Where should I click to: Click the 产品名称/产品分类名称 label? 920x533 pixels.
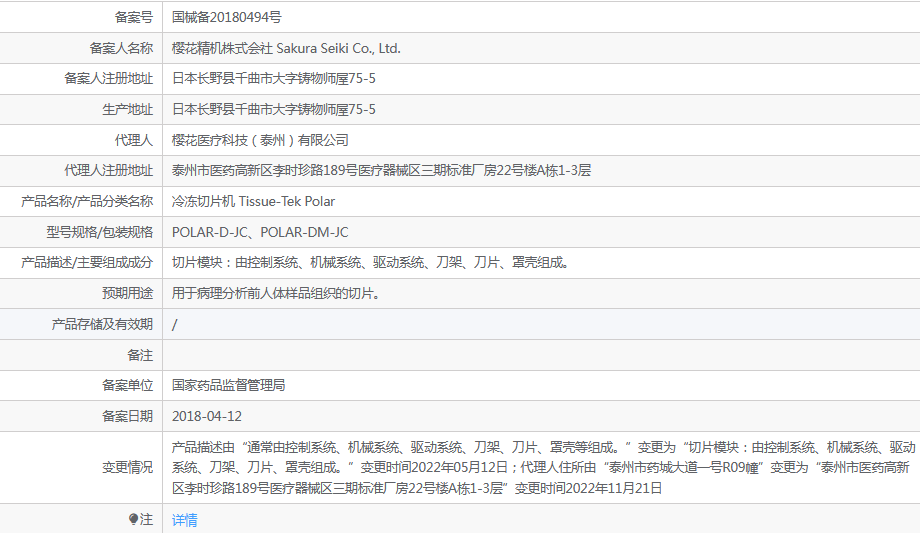87,201
